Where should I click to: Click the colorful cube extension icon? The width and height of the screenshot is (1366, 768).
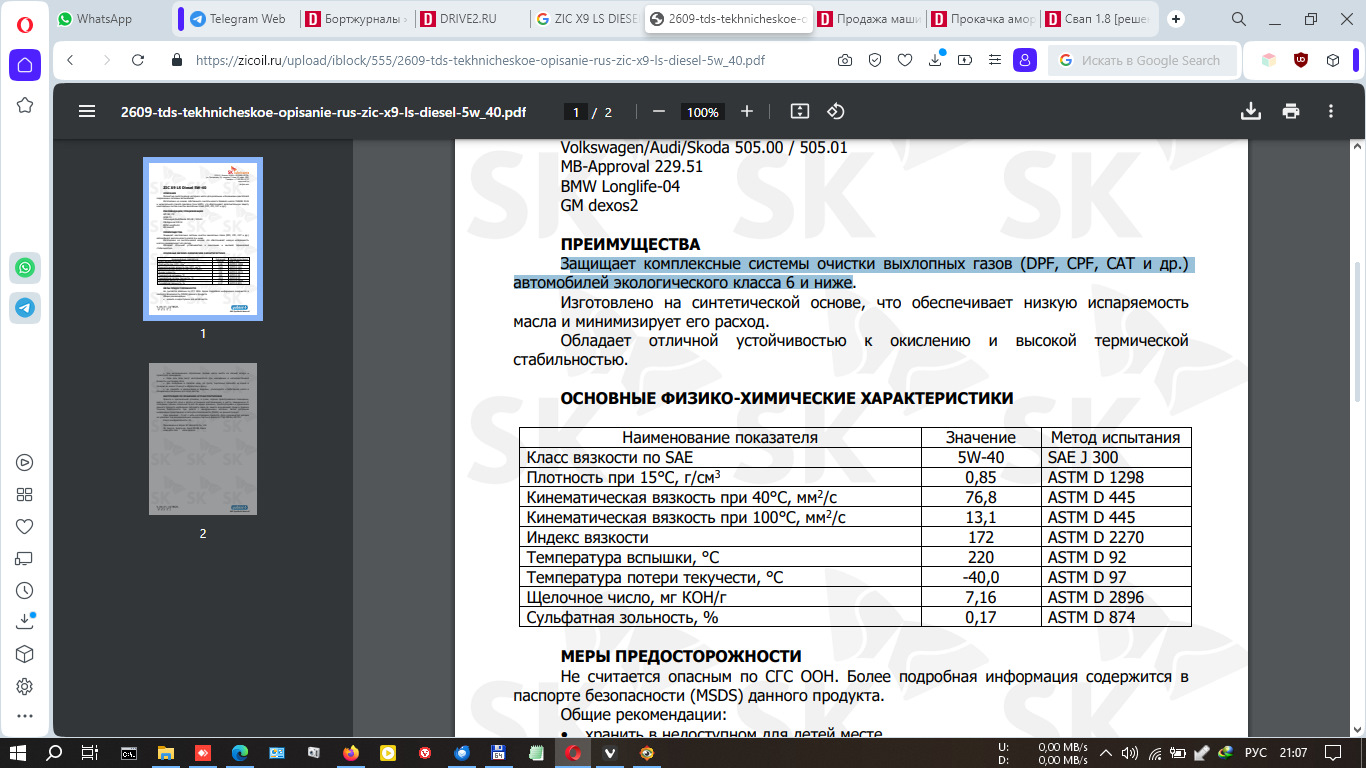coord(1269,60)
